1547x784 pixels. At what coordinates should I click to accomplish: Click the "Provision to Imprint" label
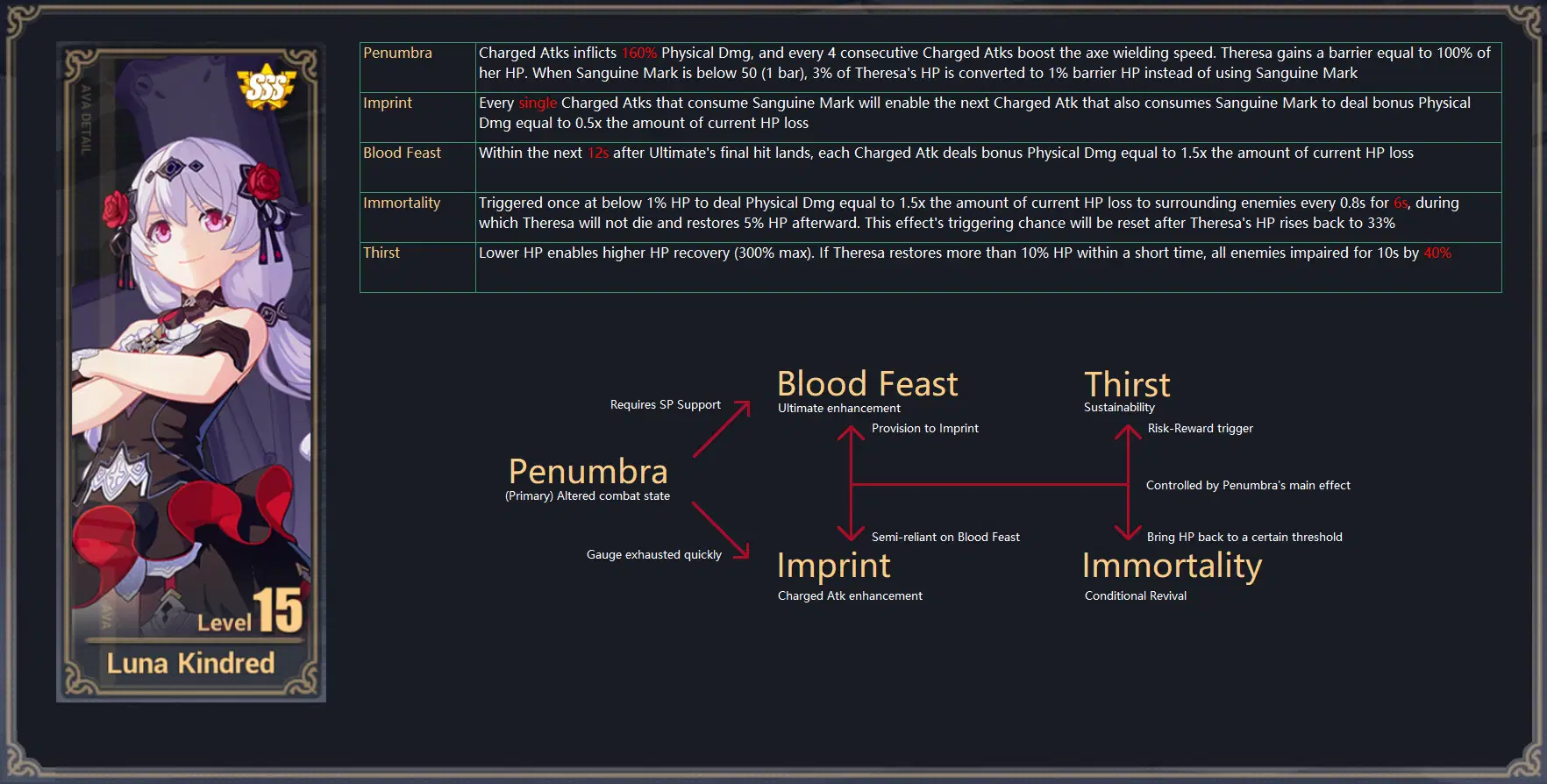(925, 428)
